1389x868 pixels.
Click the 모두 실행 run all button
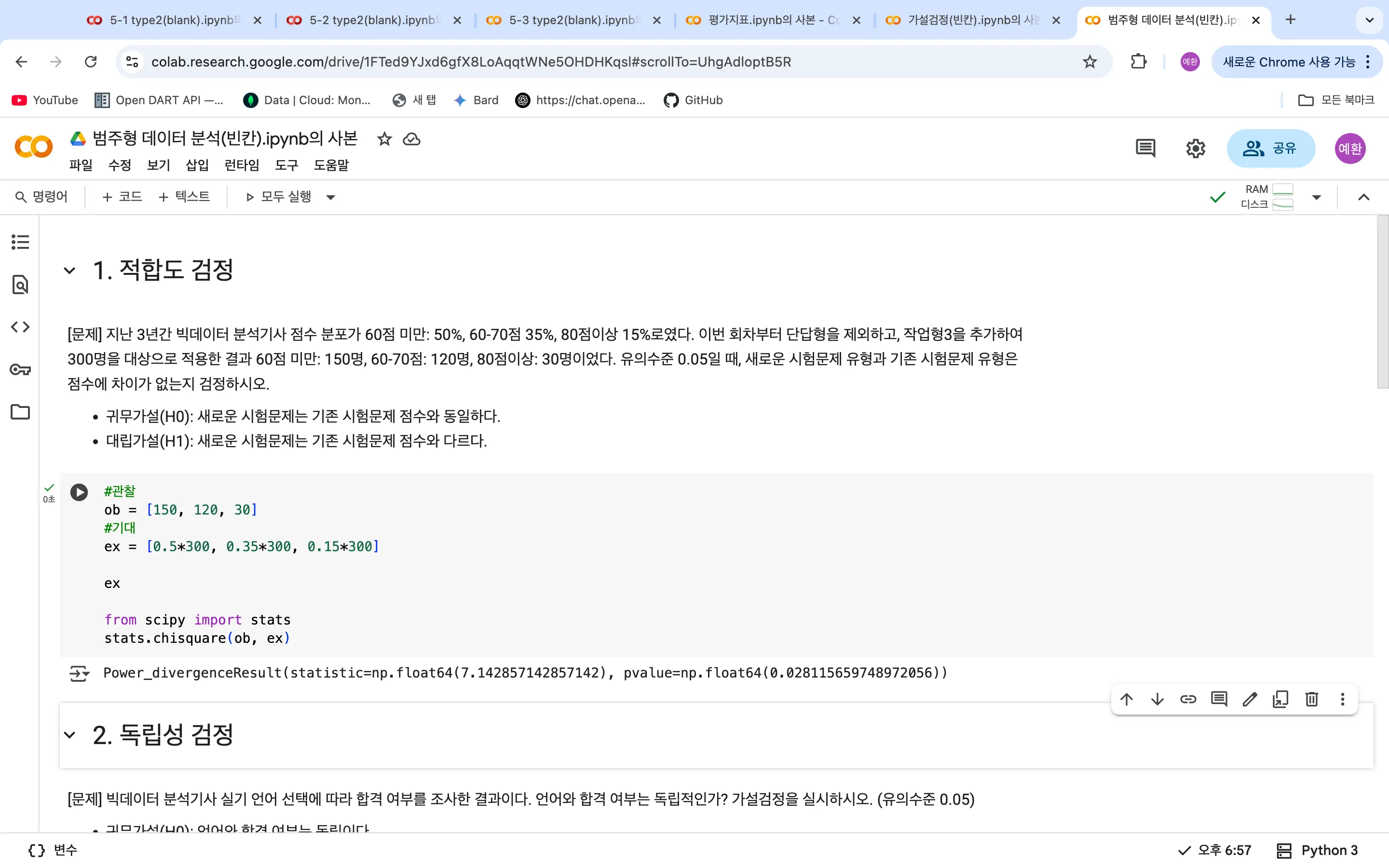pyautogui.click(x=278, y=197)
